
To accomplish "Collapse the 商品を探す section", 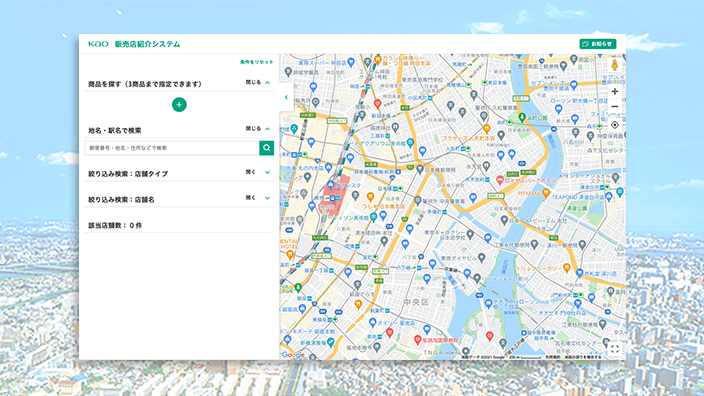I will click(x=258, y=83).
